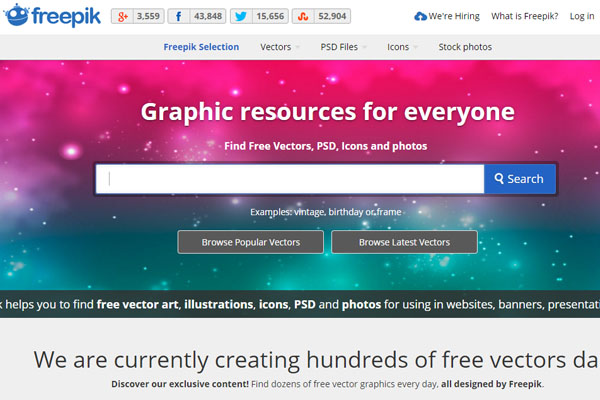Viewport: 600px width, 400px height.
Task: Expand the Icons dropdown arrow
Action: [415, 47]
